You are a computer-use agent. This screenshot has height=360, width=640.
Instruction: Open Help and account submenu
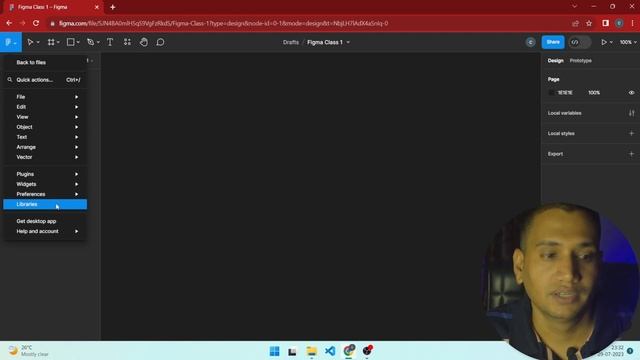(45, 231)
